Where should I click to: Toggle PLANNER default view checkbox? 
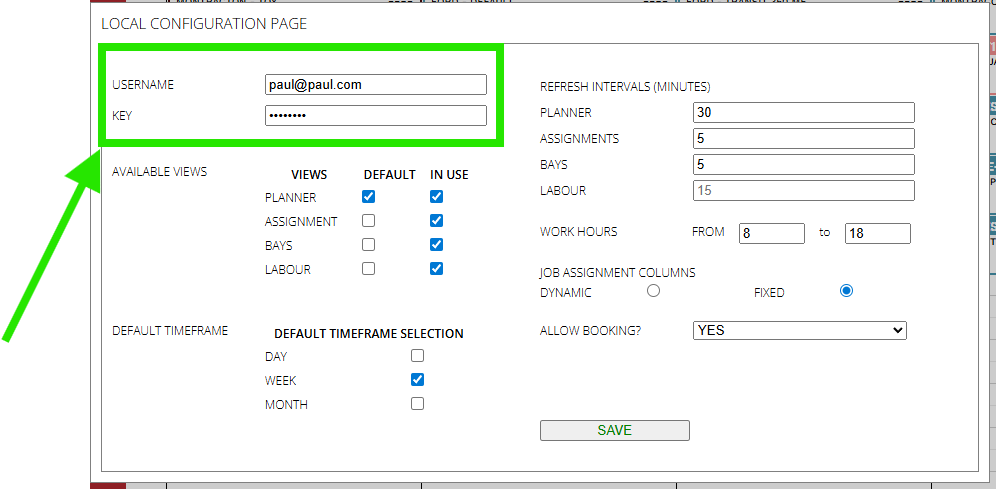[x=368, y=197]
